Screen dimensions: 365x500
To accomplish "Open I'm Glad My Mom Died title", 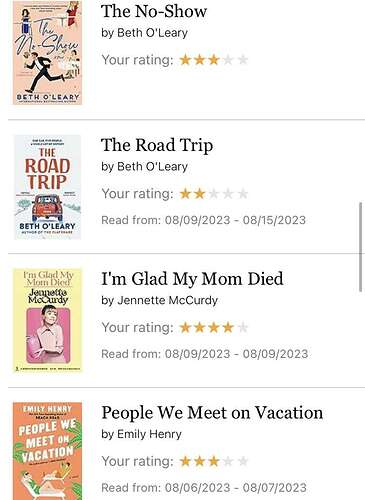I will (192, 279).
